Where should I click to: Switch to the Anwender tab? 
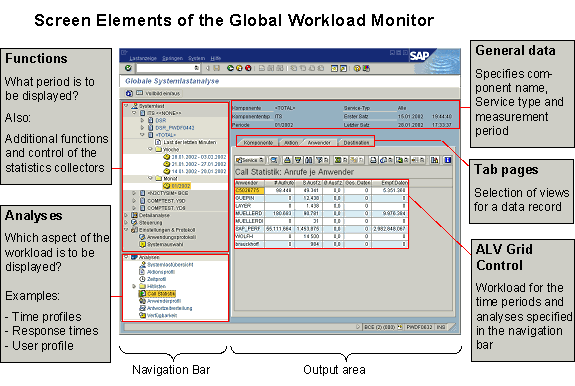coord(319,143)
